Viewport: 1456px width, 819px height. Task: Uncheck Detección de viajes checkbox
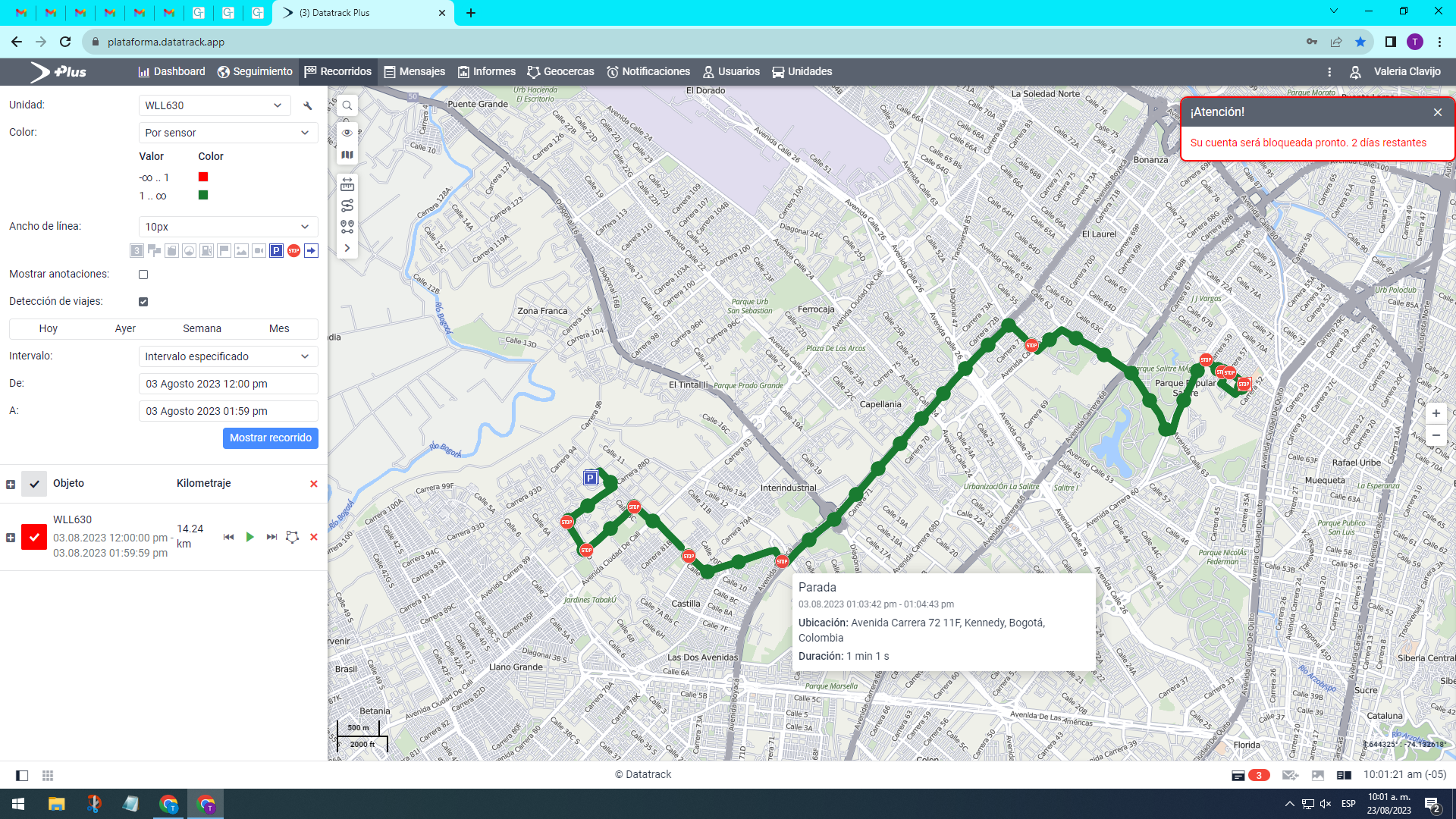pyautogui.click(x=143, y=302)
